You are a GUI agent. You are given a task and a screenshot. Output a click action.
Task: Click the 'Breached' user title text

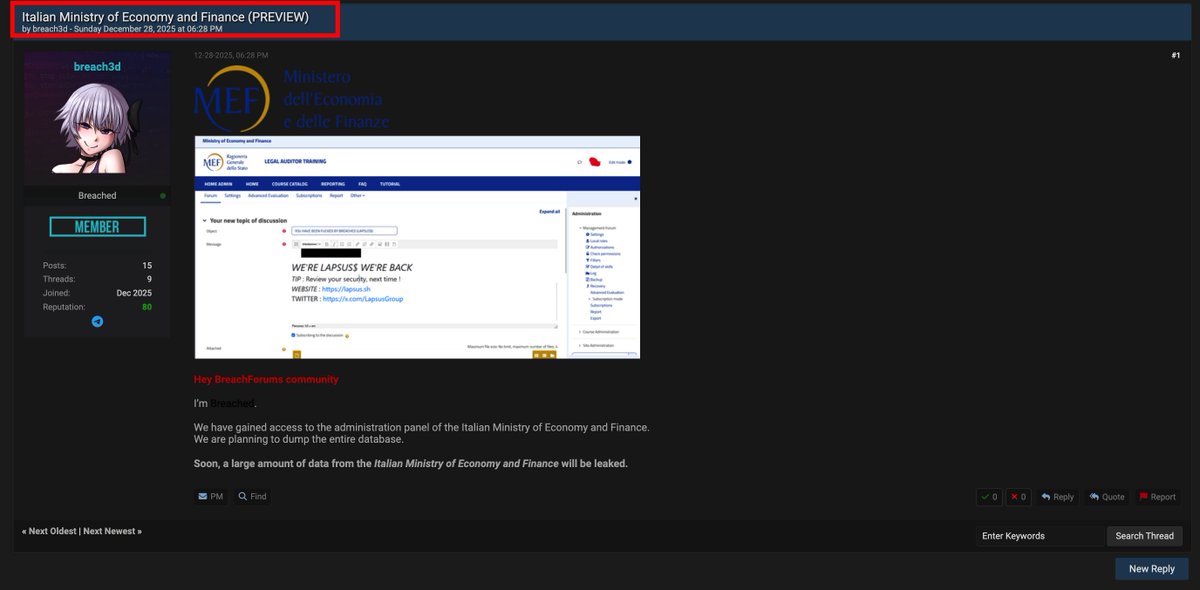[x=97, y=196]
